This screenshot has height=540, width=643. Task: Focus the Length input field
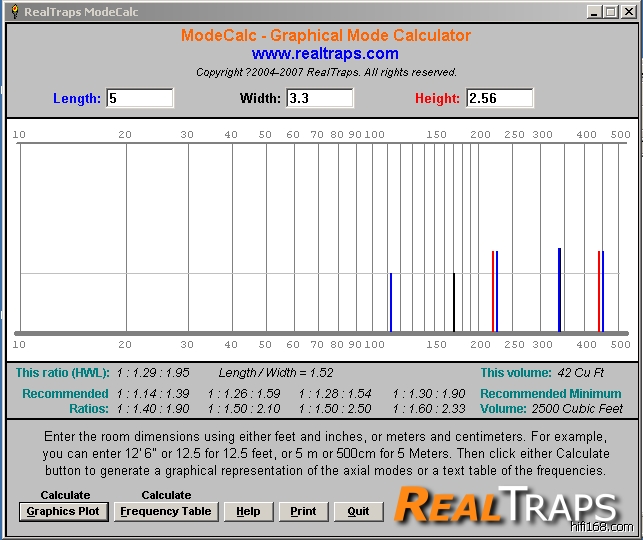(x=140, y=98)
